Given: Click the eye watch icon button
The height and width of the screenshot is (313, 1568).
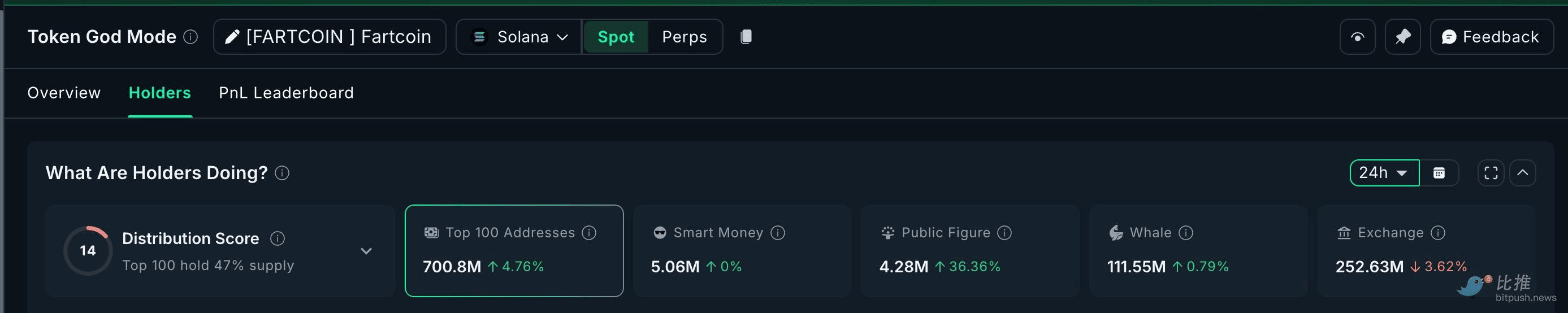Looking at the screenshot, I should [1357, 37].
